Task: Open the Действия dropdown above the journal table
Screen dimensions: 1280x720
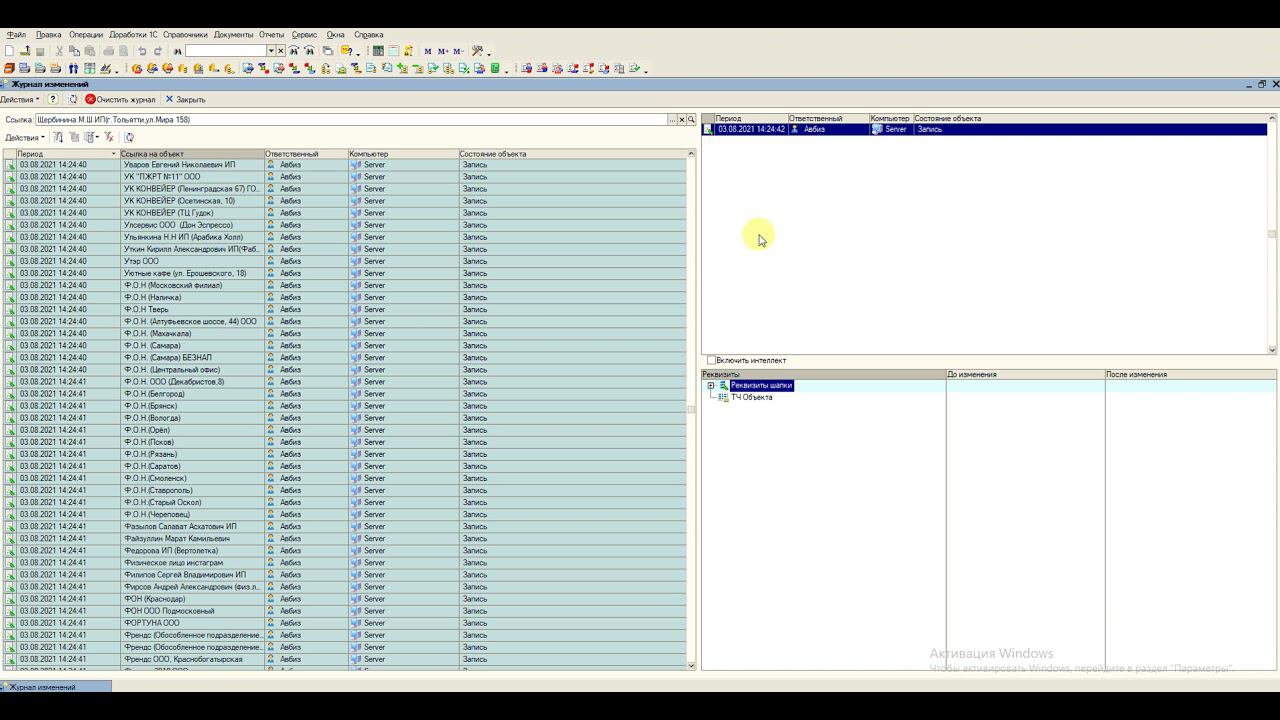Action: [x=25, y=137]
